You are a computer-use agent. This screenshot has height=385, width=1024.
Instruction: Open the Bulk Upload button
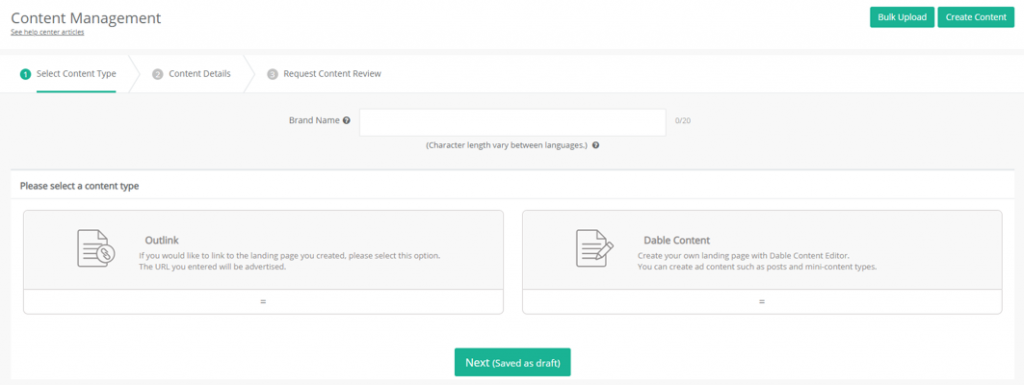coord(902,18)
